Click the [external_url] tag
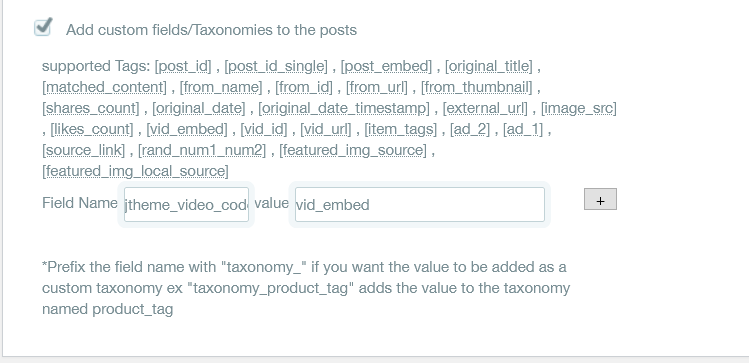This screenshot has height=363, width=749. 485,108
